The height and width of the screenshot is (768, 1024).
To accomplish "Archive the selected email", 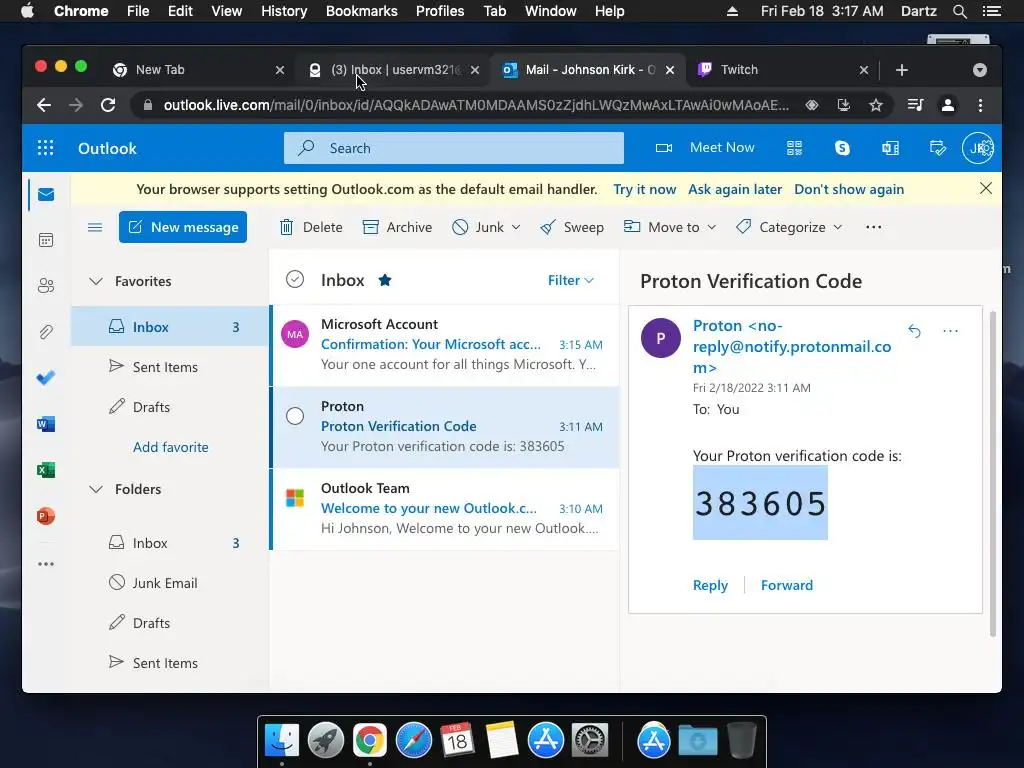I will coord(397,227).
